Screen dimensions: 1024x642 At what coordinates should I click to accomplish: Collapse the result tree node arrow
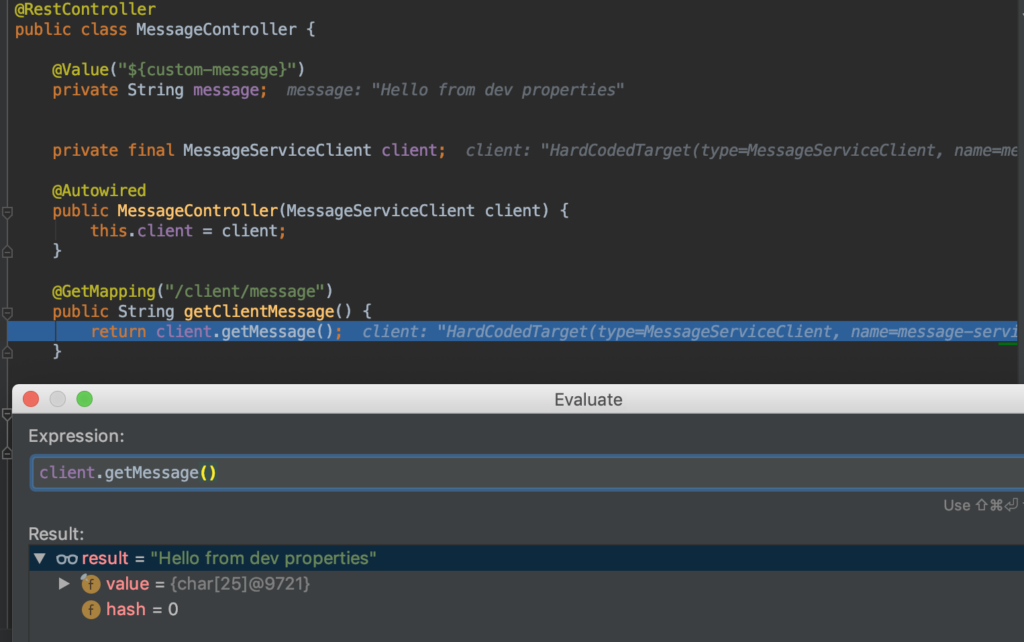pos(40,558)
